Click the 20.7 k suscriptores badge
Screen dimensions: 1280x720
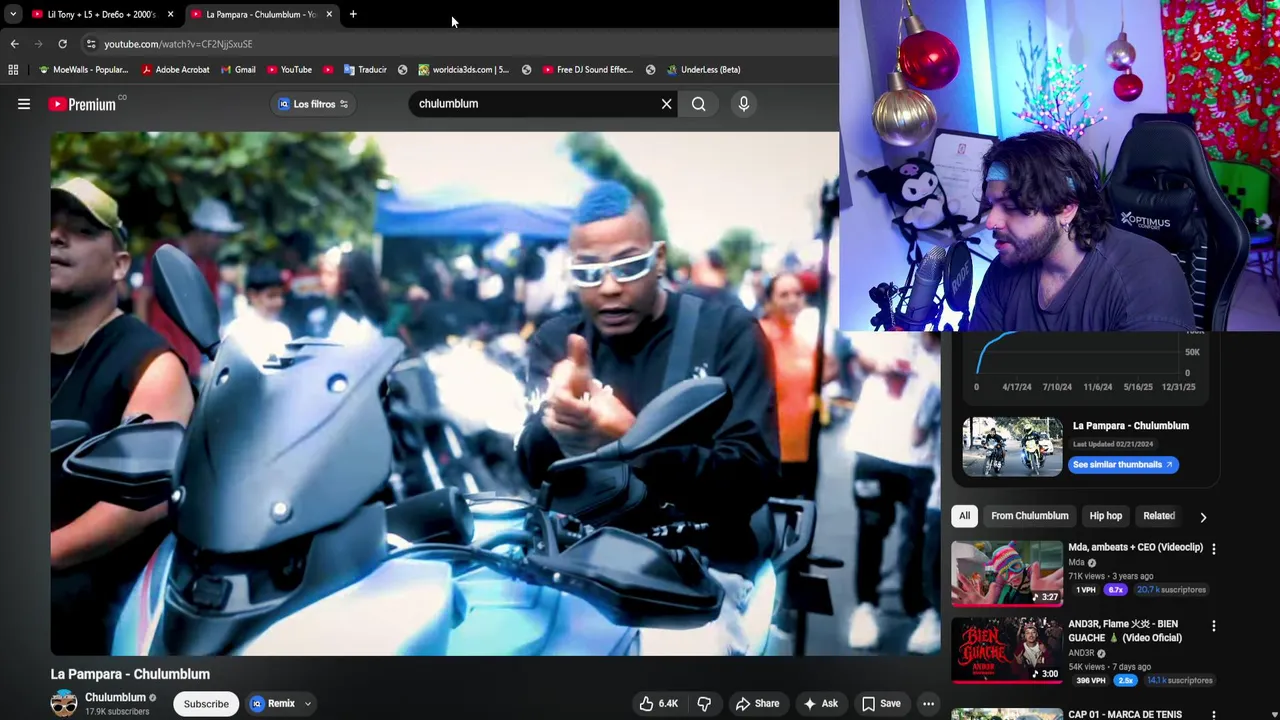[x=1171, y=590]
